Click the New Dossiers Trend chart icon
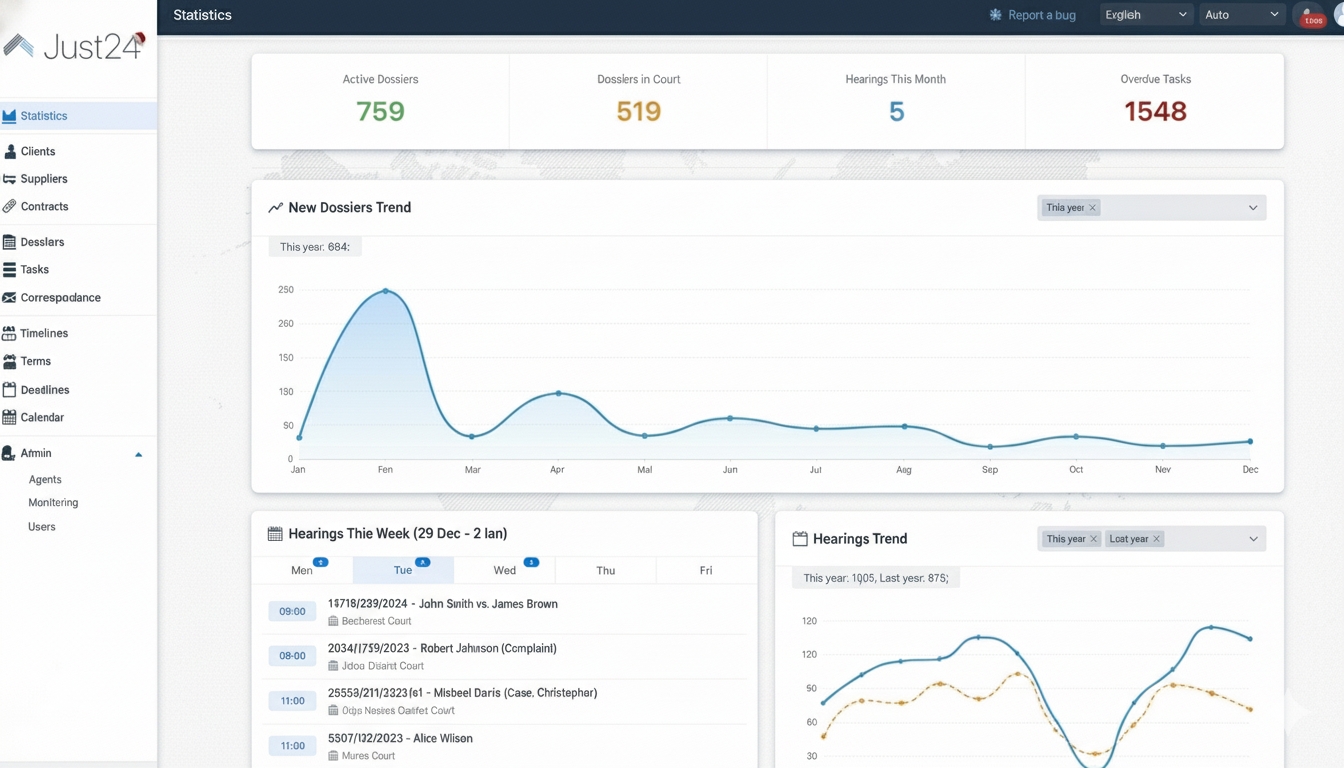The height and width of the screenshot is (768, 1344). point(276,207)
